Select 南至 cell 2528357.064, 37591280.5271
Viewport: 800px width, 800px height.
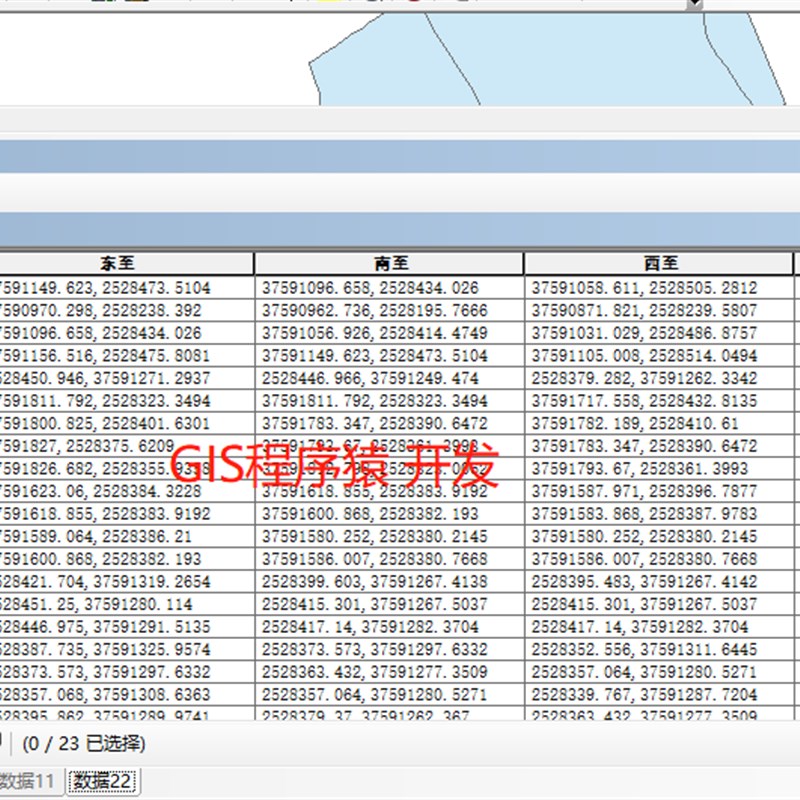(390, 695)
